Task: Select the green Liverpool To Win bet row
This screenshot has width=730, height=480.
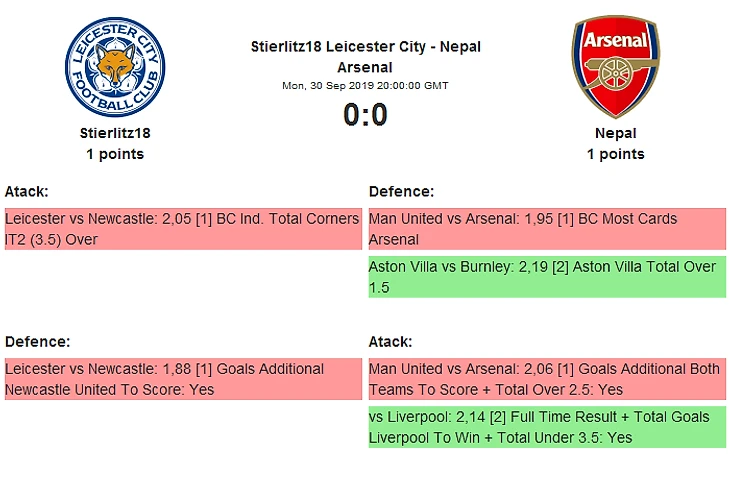Action: [546, 427]
